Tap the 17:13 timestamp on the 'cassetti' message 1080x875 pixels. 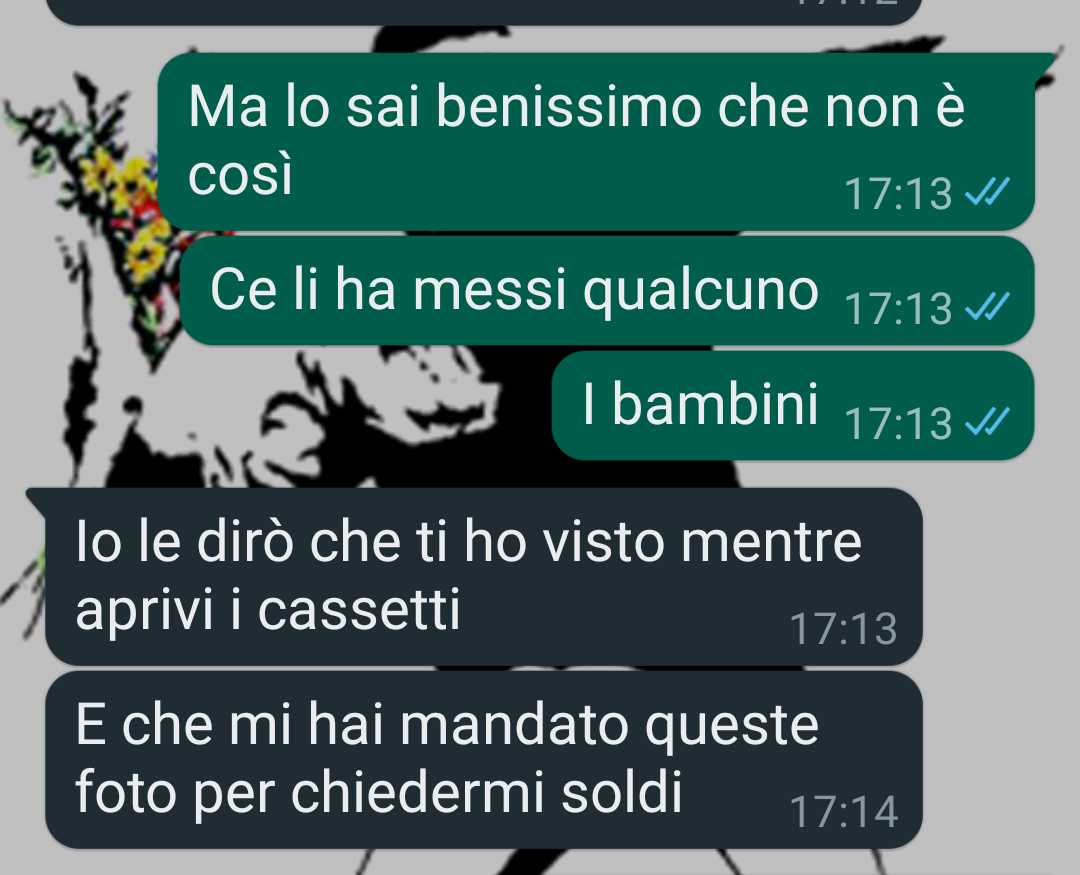click(844, 629)
